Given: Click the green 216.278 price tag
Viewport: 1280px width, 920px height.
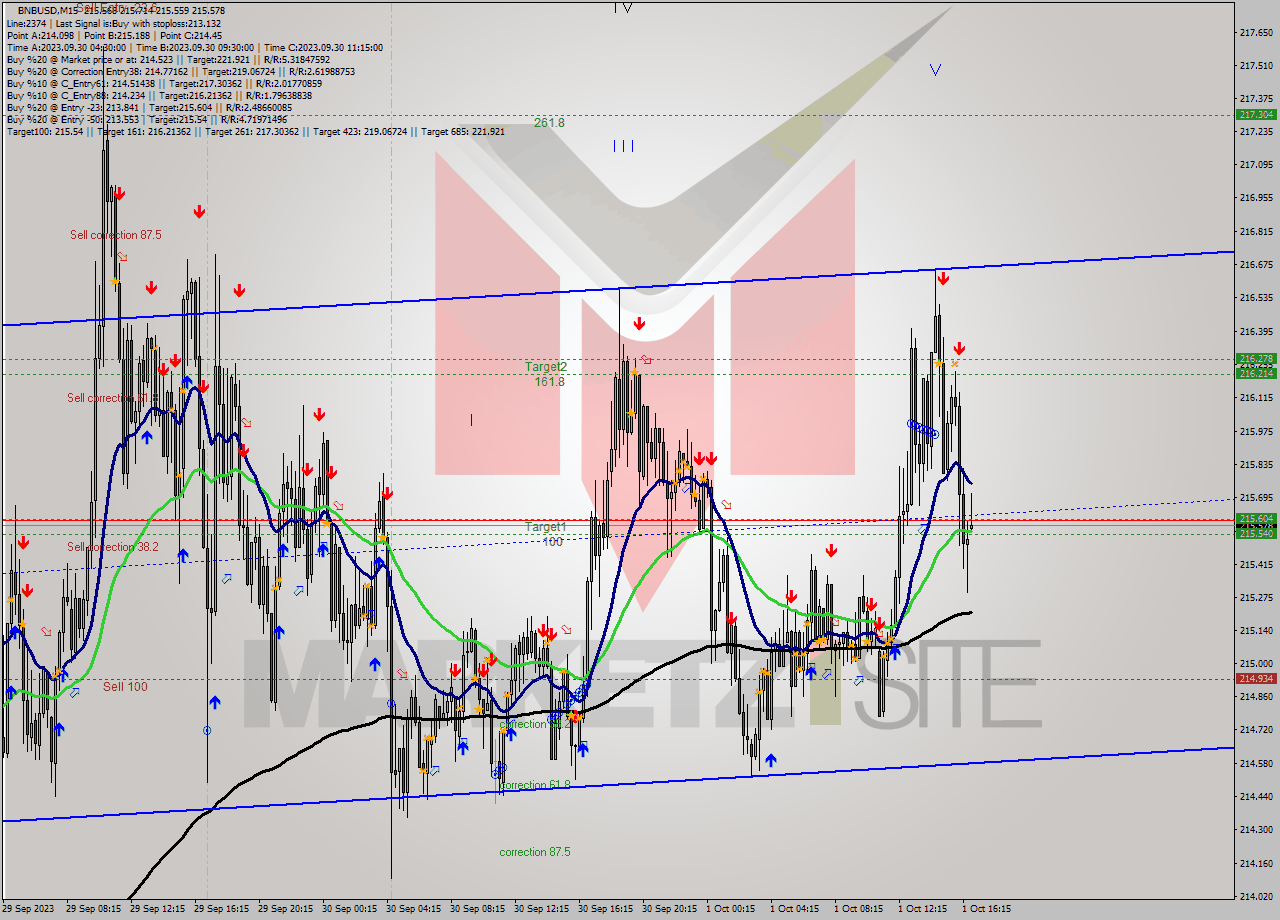Looking at the screenshot, I should 1256,358.
